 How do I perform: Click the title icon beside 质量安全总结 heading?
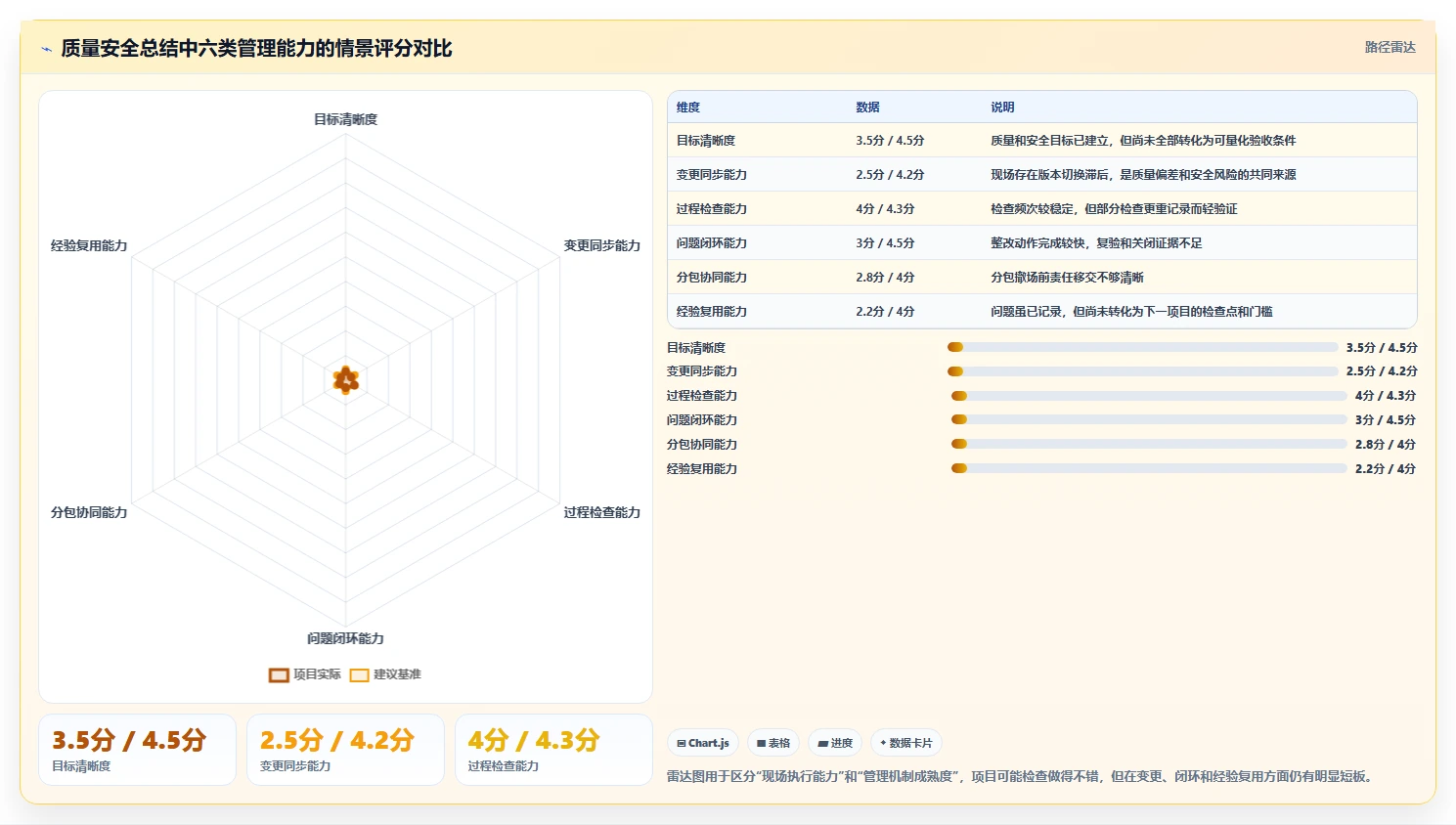(46, 49)
